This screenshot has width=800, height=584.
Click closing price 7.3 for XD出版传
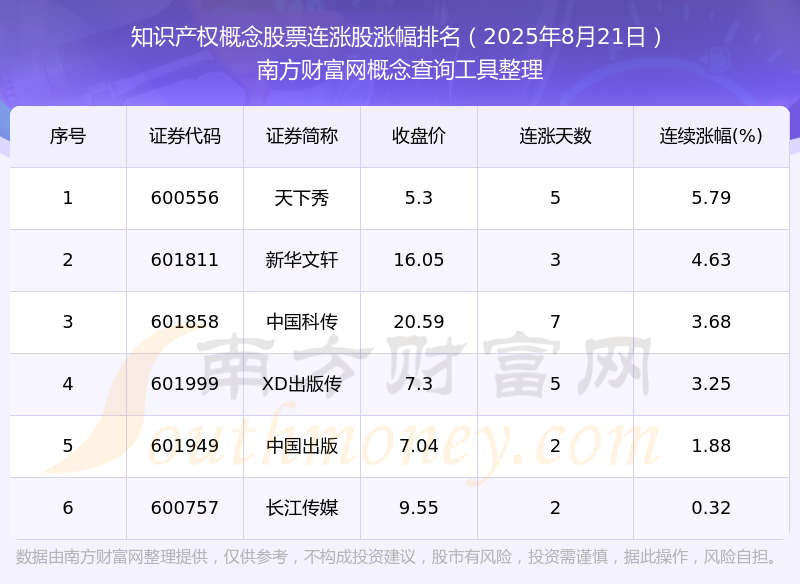(x=419, y=384)
